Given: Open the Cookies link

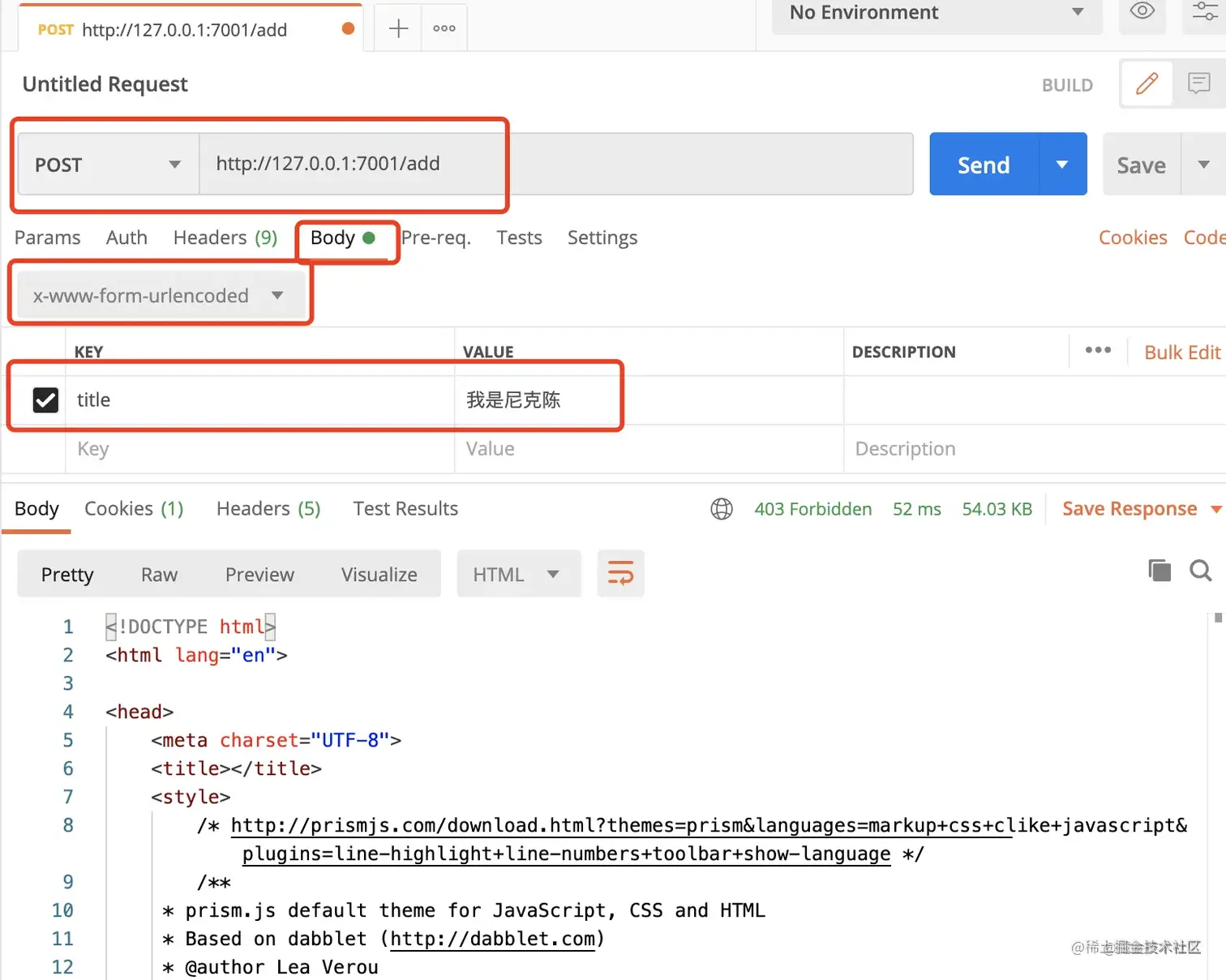Looking at the screenshot, I should 1133,238.
